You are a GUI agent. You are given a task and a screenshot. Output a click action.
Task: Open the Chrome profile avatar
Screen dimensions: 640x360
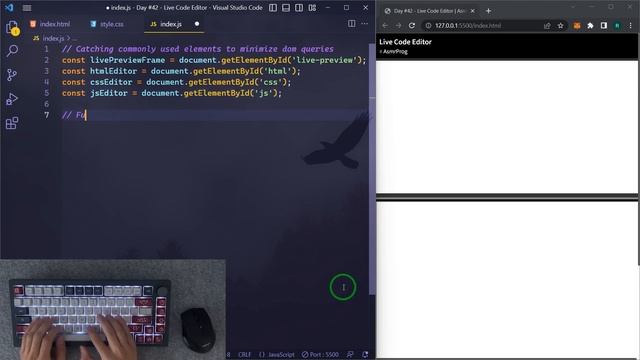click(617, 25)
